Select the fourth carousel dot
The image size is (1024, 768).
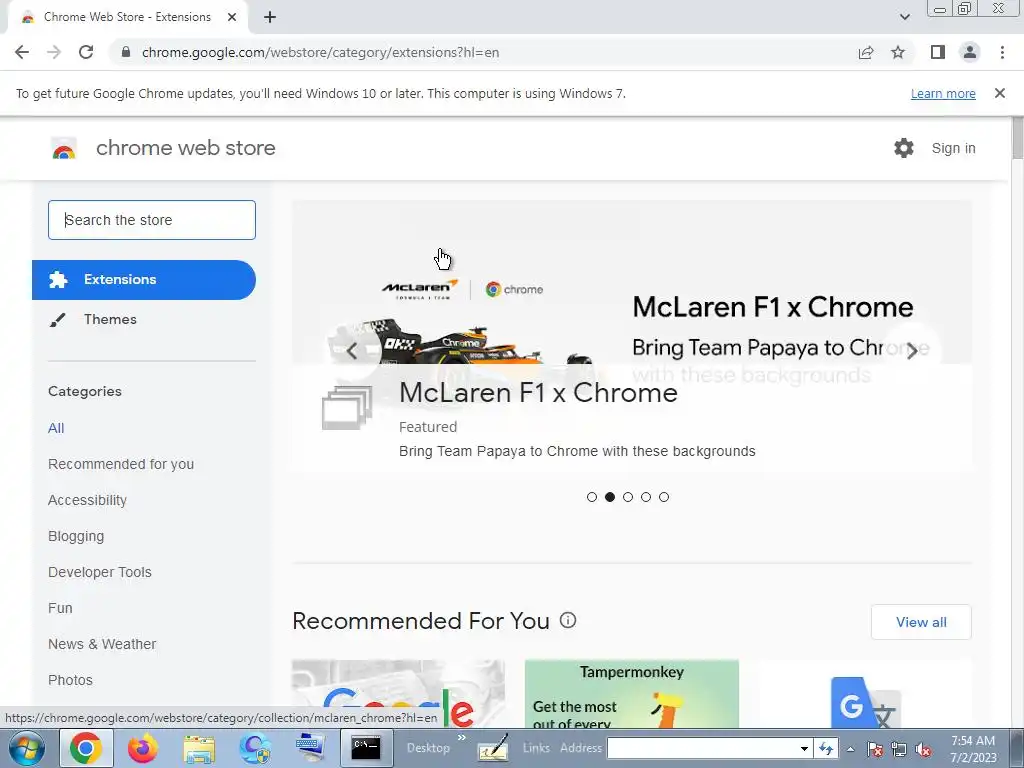pyautogui.click(x=646, y=497)
